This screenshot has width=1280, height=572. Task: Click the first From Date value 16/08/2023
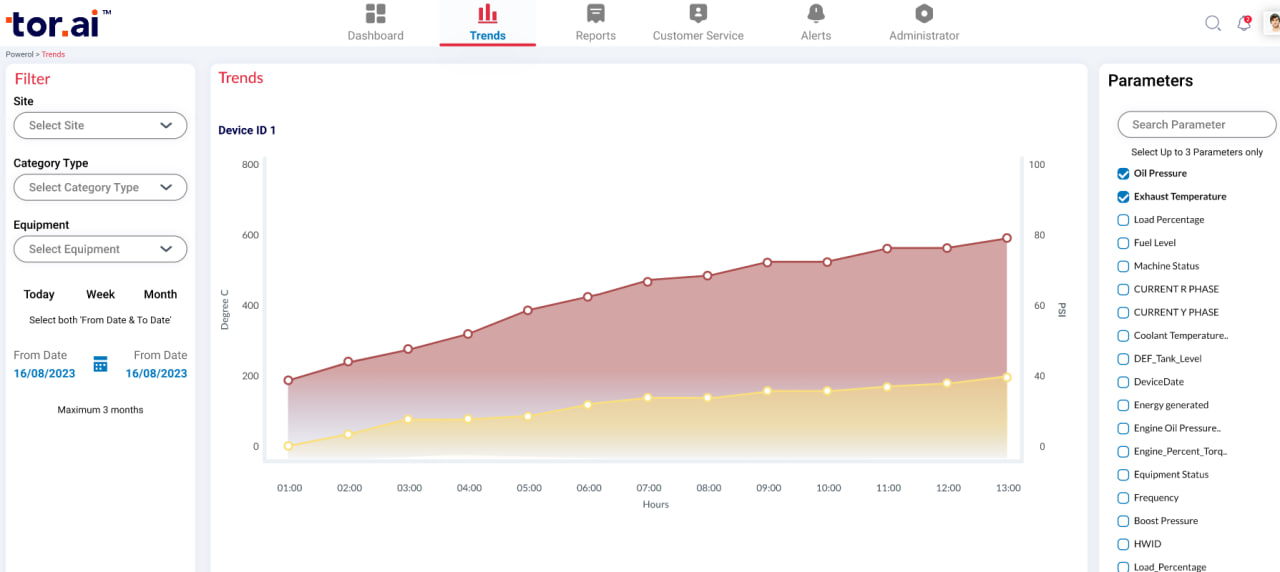pos(44,374)
